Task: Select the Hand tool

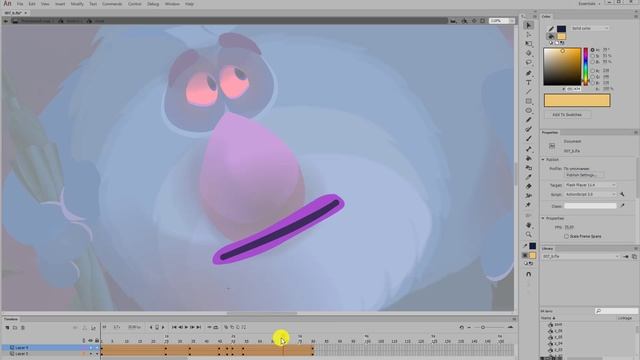Action: 529,225
